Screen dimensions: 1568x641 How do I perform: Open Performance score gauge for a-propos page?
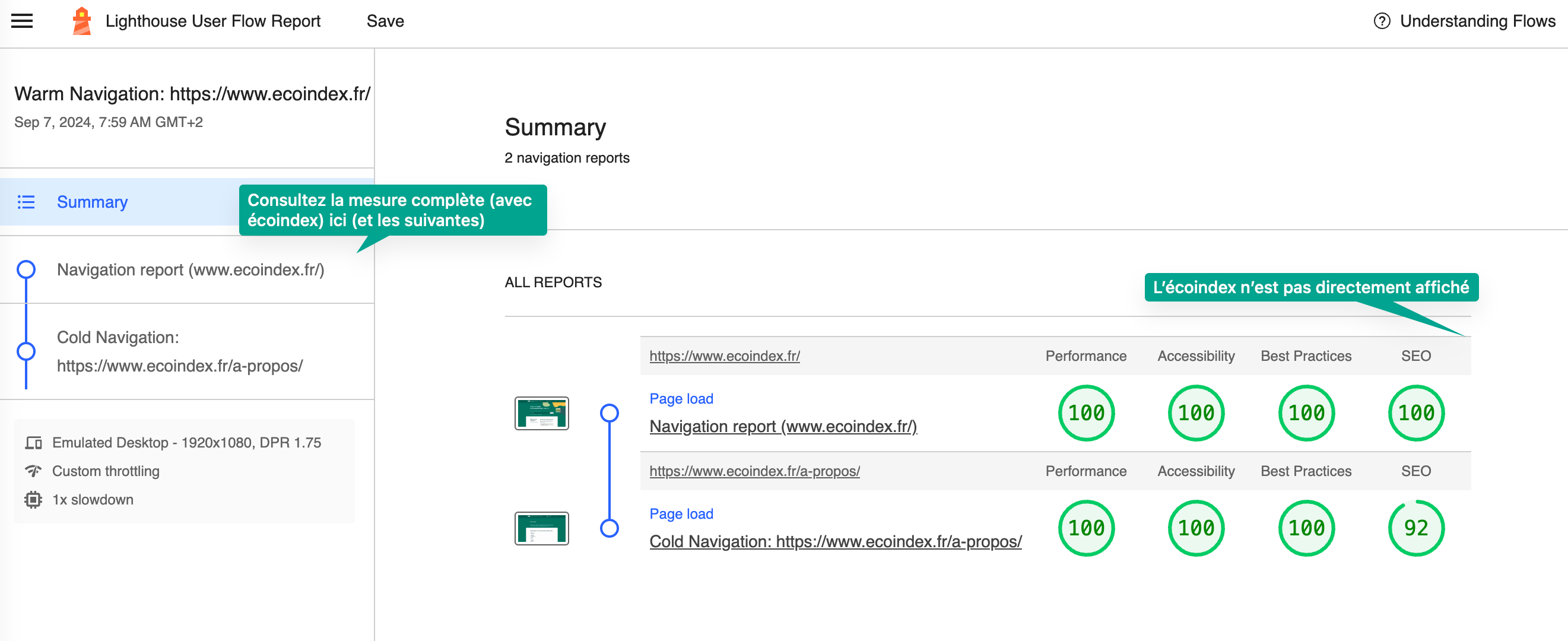(1086, 528)
